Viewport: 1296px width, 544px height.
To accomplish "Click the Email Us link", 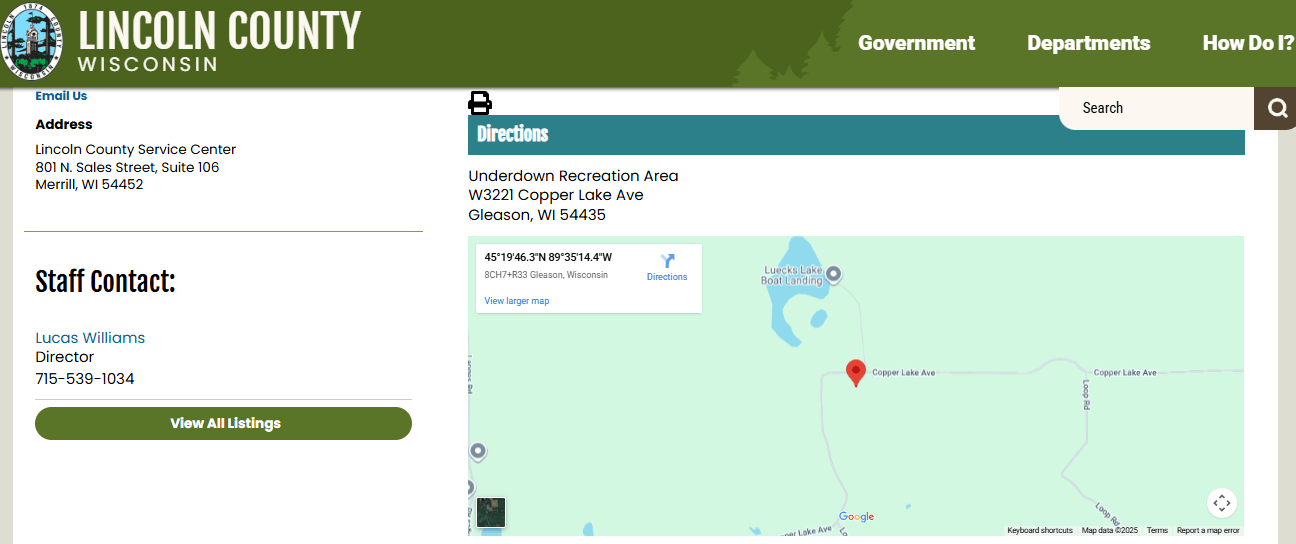I will pyautogui.click(x=61, y=96).
